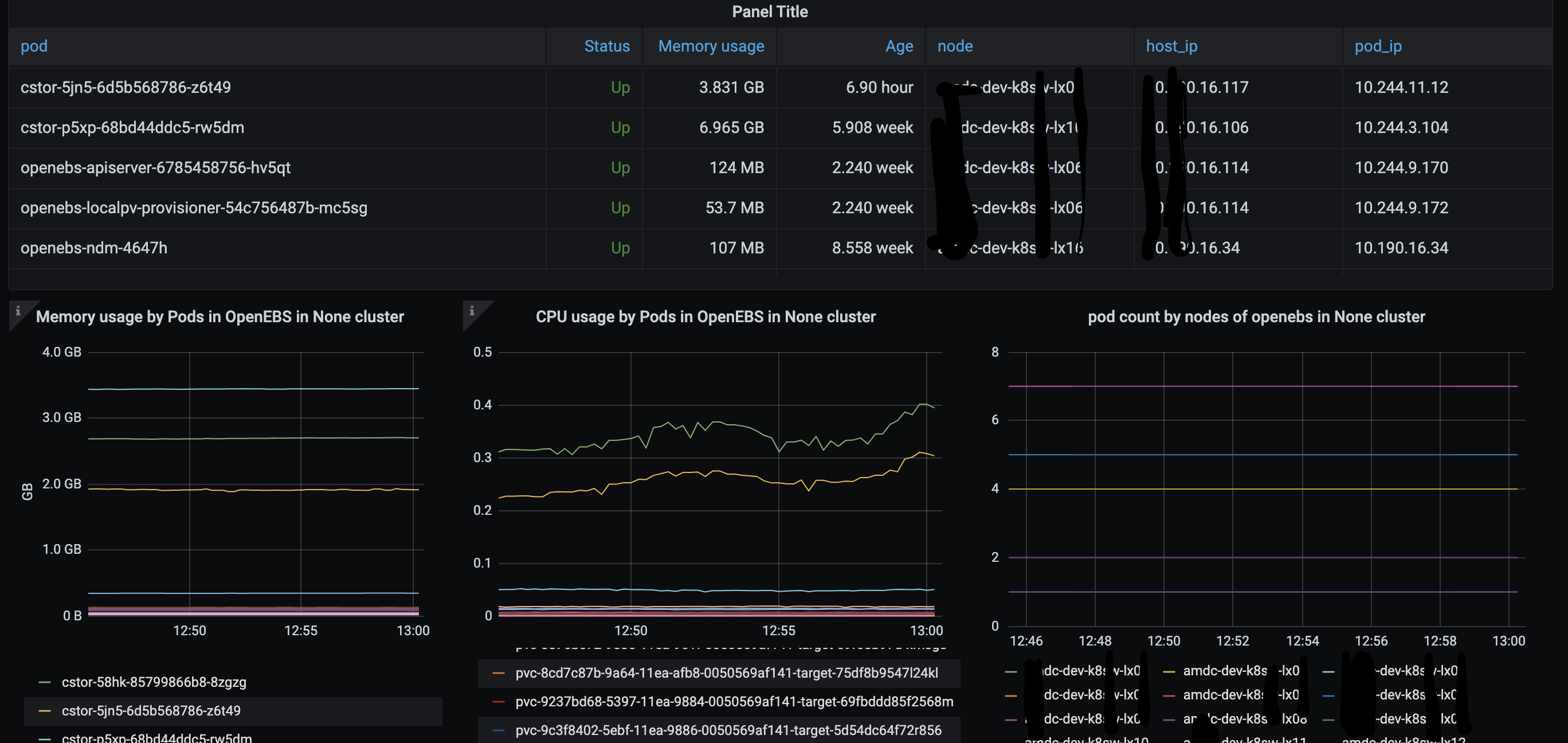Click info icon on Memory usage panel
The width and height of the screenshot is (1568, 743).
pos(18,311)
